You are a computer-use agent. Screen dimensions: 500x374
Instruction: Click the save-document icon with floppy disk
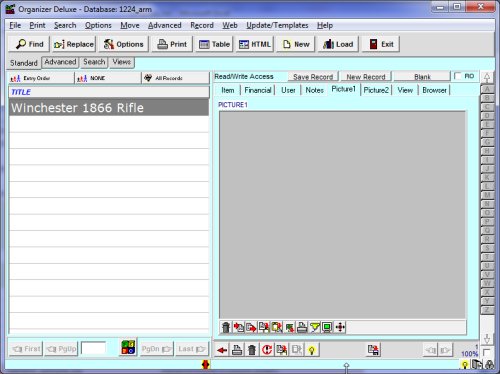click(x=373, y=350)
